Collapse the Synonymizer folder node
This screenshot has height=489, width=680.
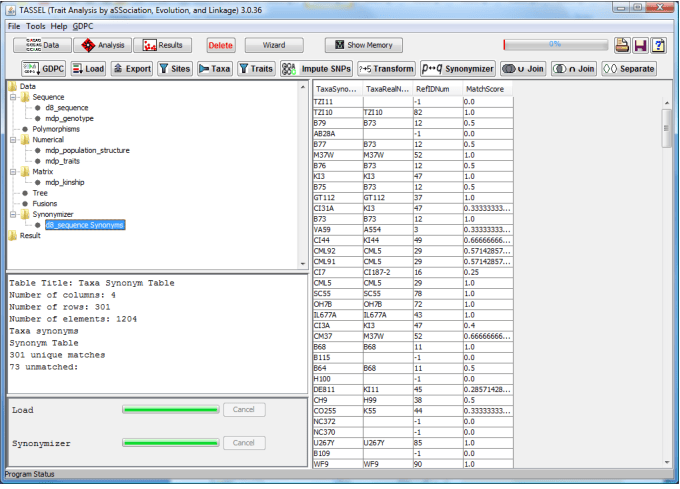13,214
